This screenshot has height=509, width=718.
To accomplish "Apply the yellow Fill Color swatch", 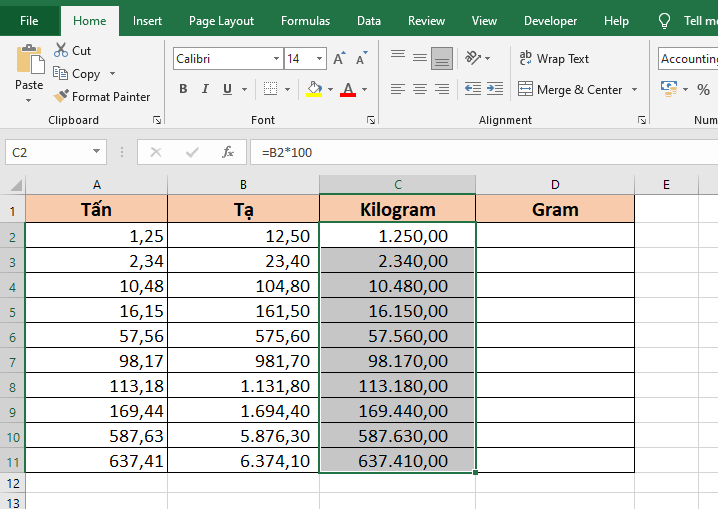I will [x=314, y=89].
